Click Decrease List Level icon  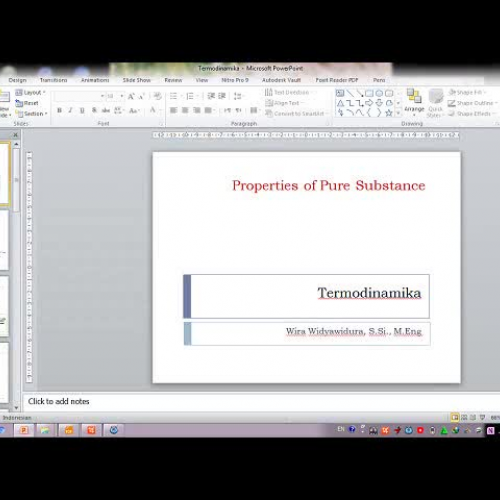pos(211,96)
